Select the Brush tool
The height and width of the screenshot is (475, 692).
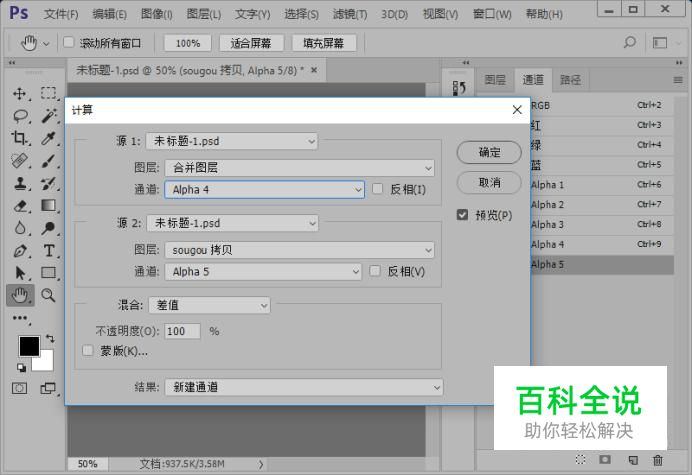49,161
